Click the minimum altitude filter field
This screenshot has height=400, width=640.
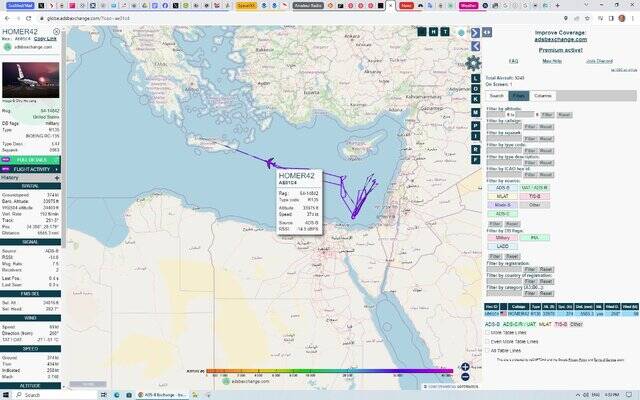point(496,115)
